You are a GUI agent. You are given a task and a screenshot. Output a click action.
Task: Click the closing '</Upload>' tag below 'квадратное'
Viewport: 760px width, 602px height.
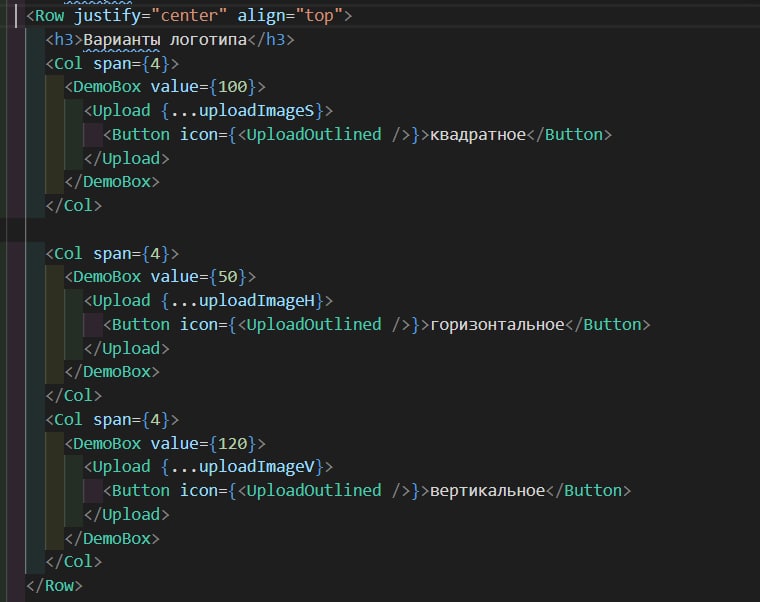coord(127,158)
